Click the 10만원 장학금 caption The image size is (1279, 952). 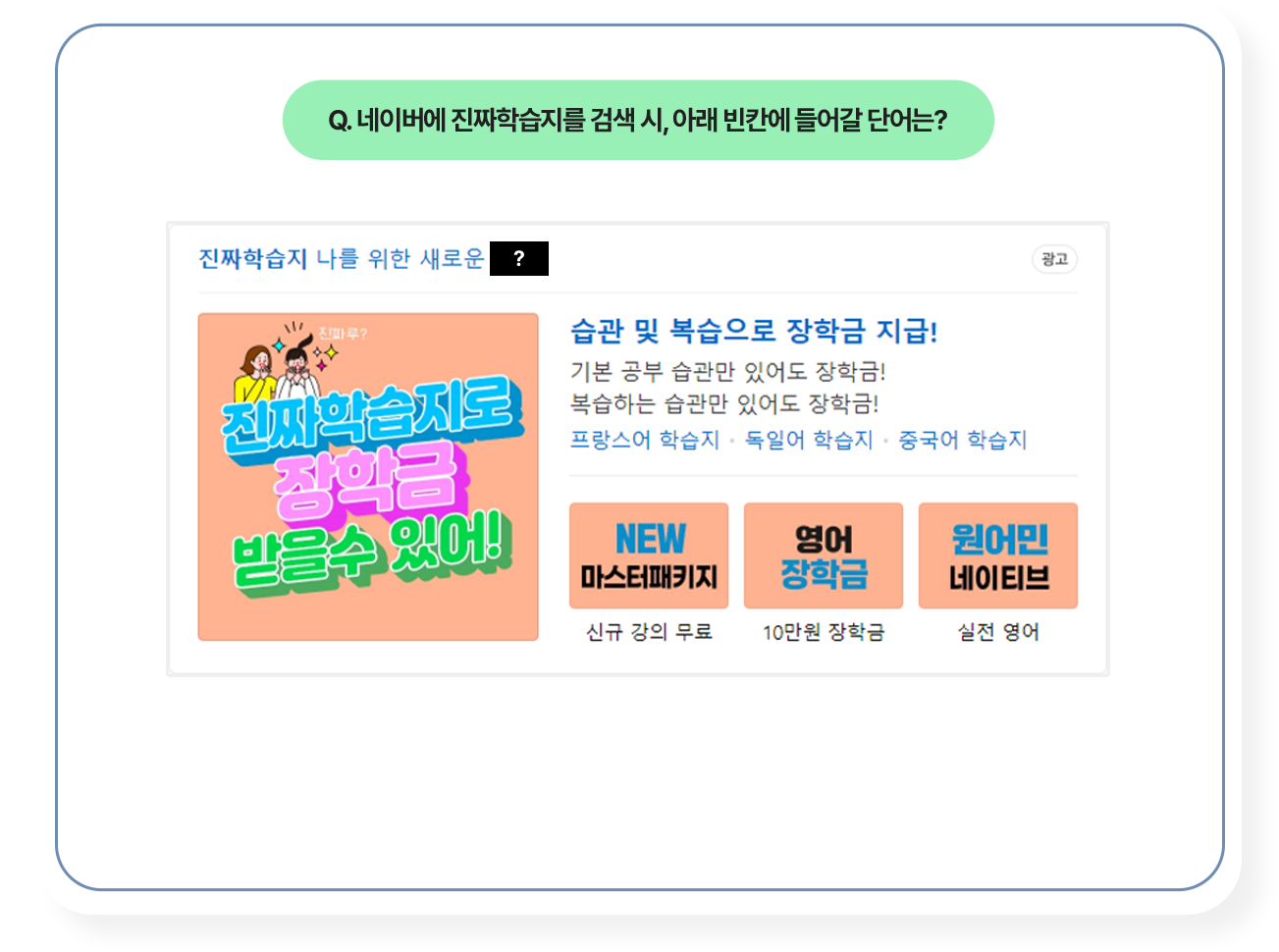[x=824, y=632]
